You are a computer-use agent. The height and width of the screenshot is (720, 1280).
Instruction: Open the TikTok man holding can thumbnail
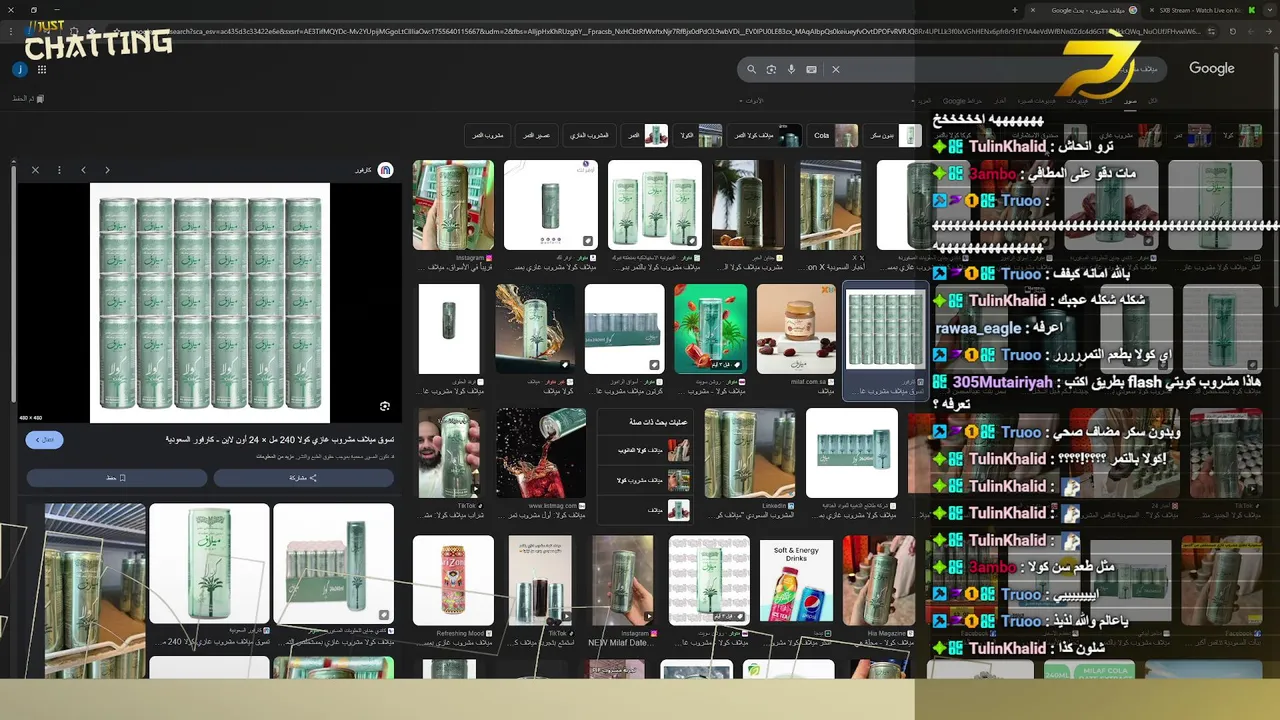pos(449,453)
